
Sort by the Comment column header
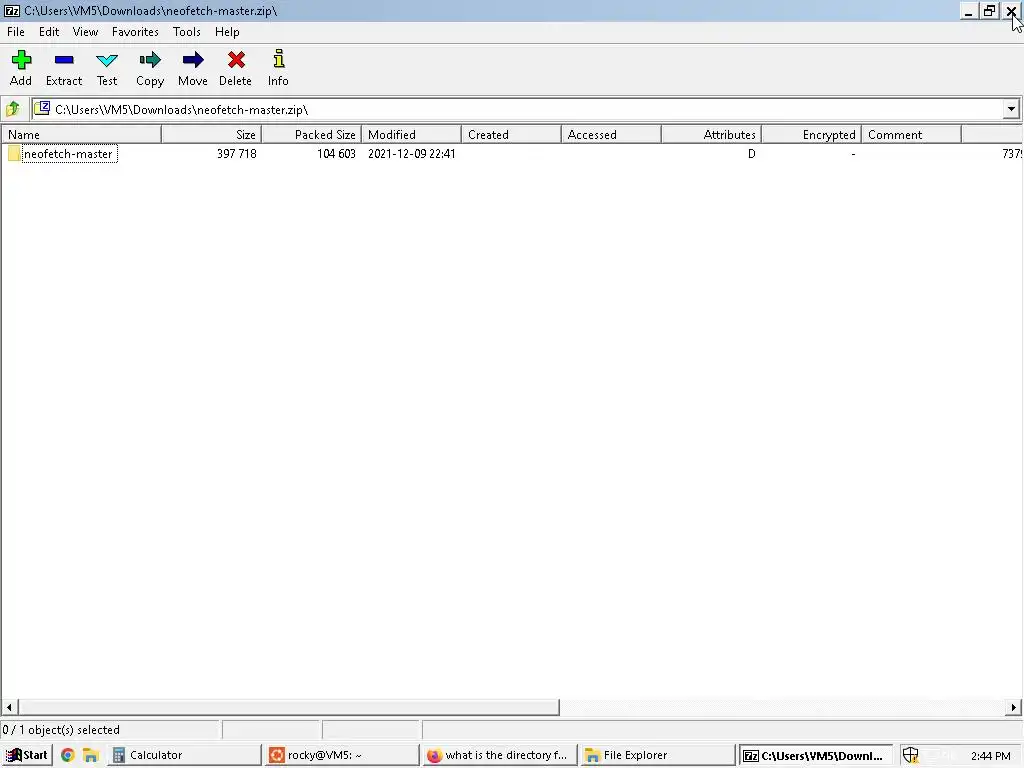pos(912,135)
